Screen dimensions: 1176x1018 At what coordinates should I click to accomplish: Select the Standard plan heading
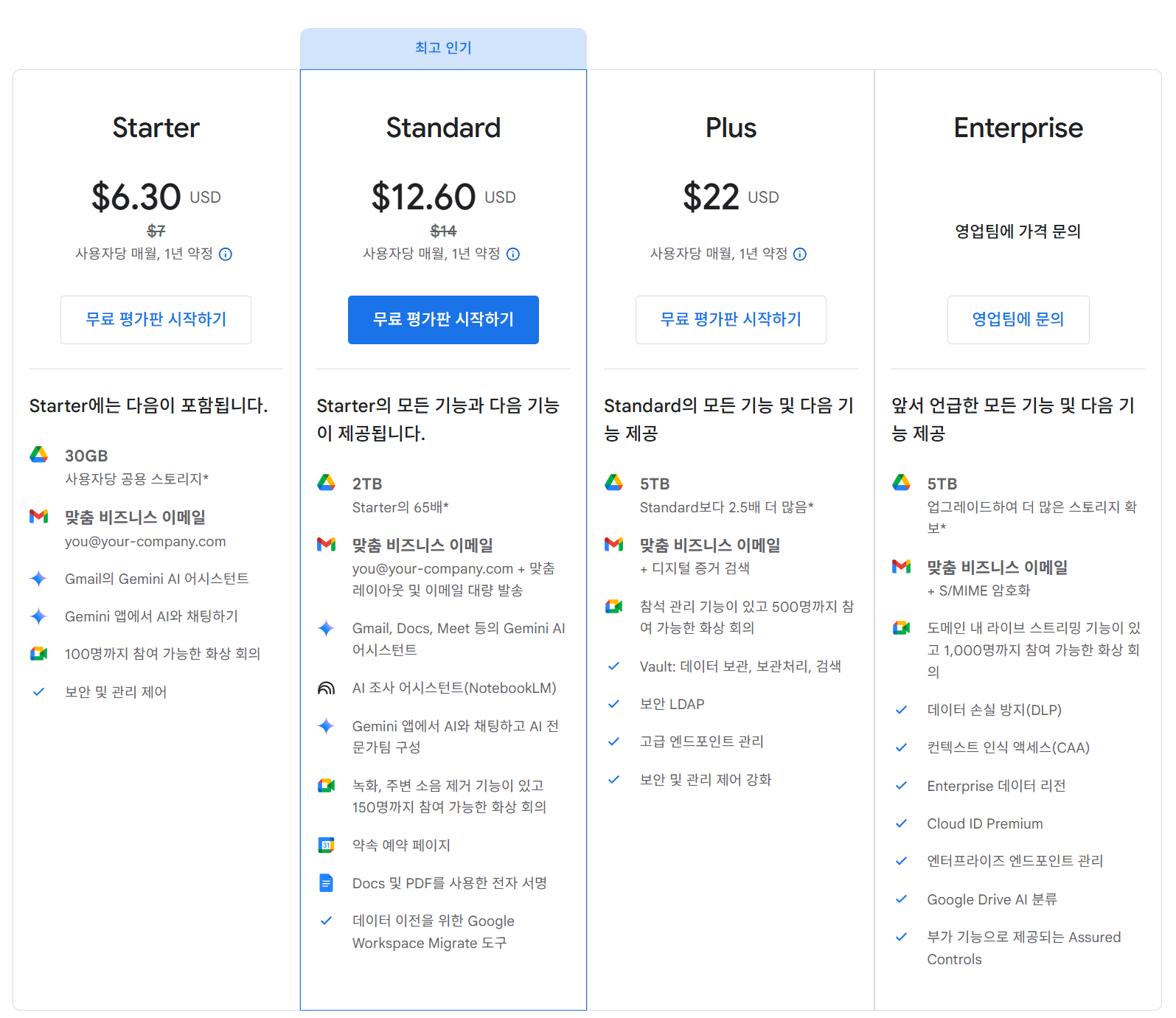coord(443,128)
